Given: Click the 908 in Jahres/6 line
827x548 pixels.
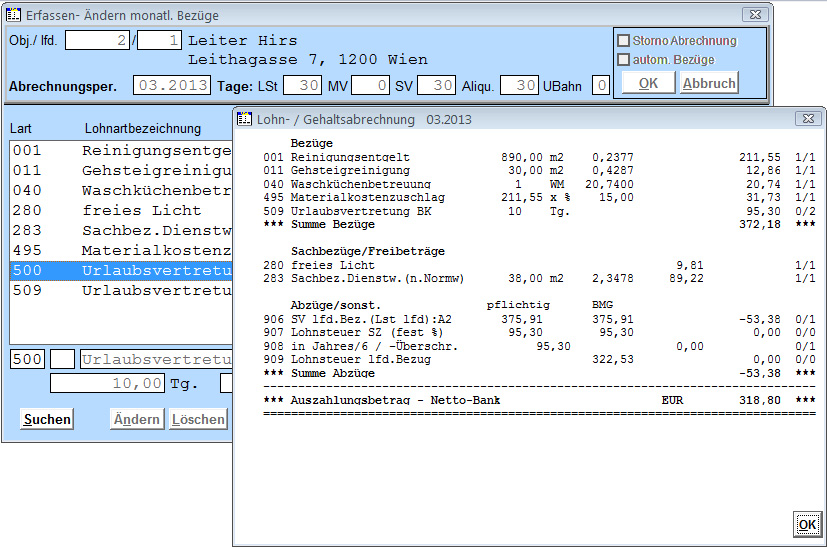Looking at the screenshot, I should (x=539, y=346).
